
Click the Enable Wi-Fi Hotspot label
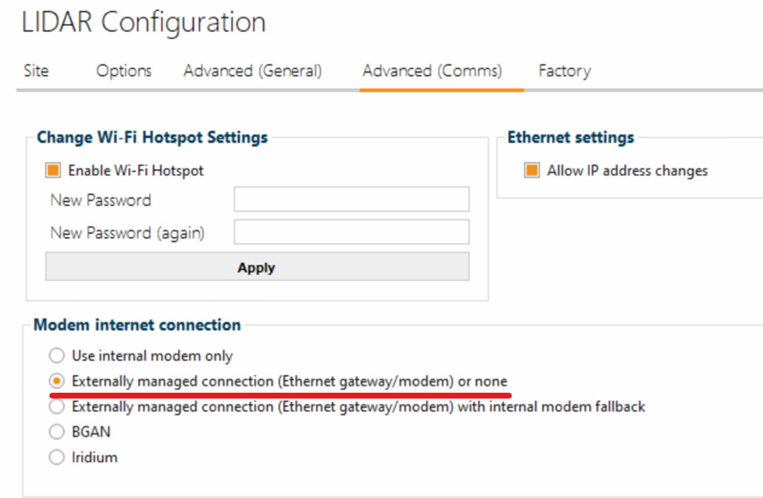[136, 171]
